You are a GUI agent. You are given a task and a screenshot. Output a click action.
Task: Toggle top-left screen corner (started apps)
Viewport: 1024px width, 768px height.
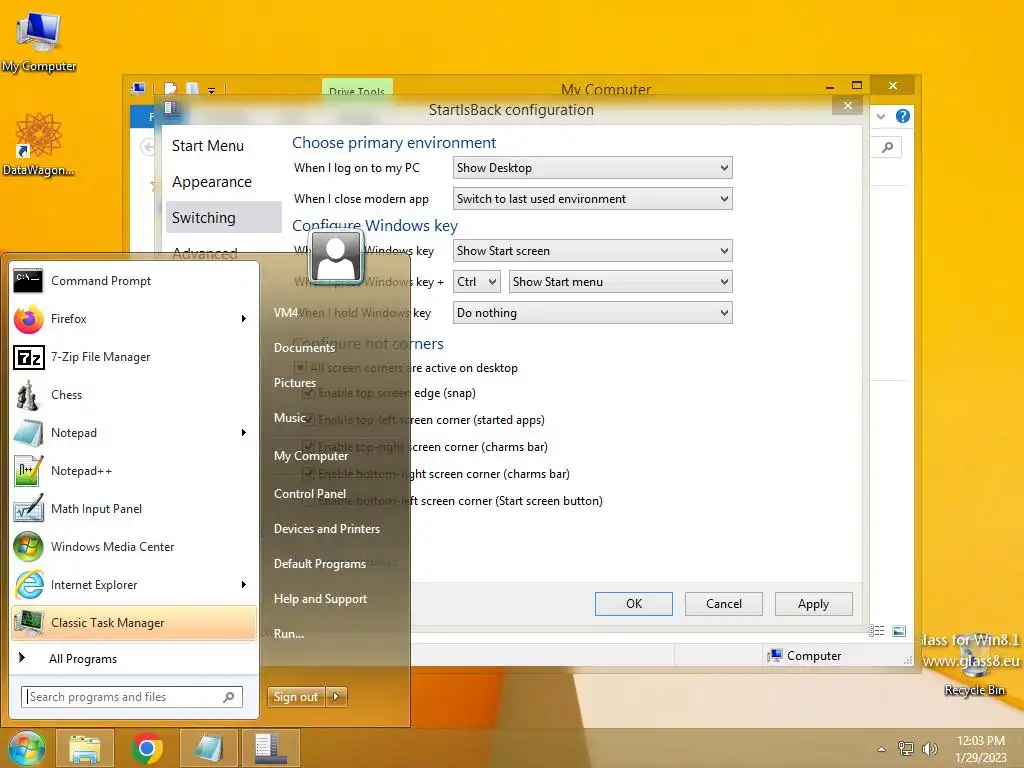coord(309,420)
